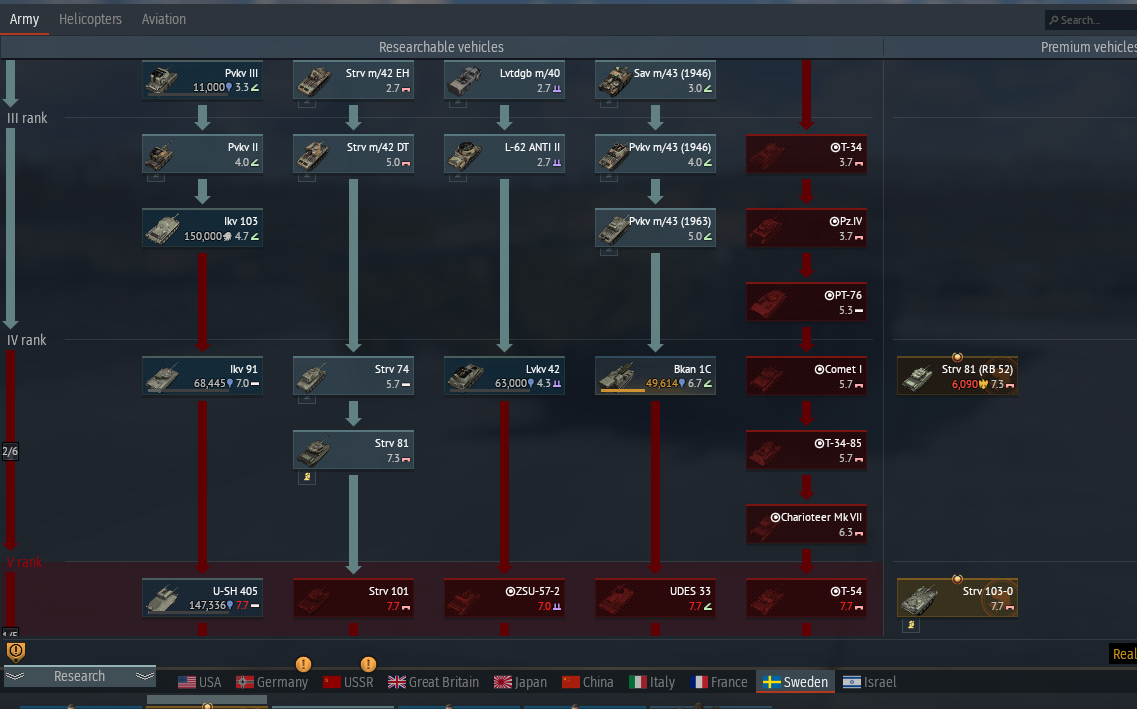Select the Bkan 1C vehicle card
1137x709 pixels.
click(x=655, y=376)
